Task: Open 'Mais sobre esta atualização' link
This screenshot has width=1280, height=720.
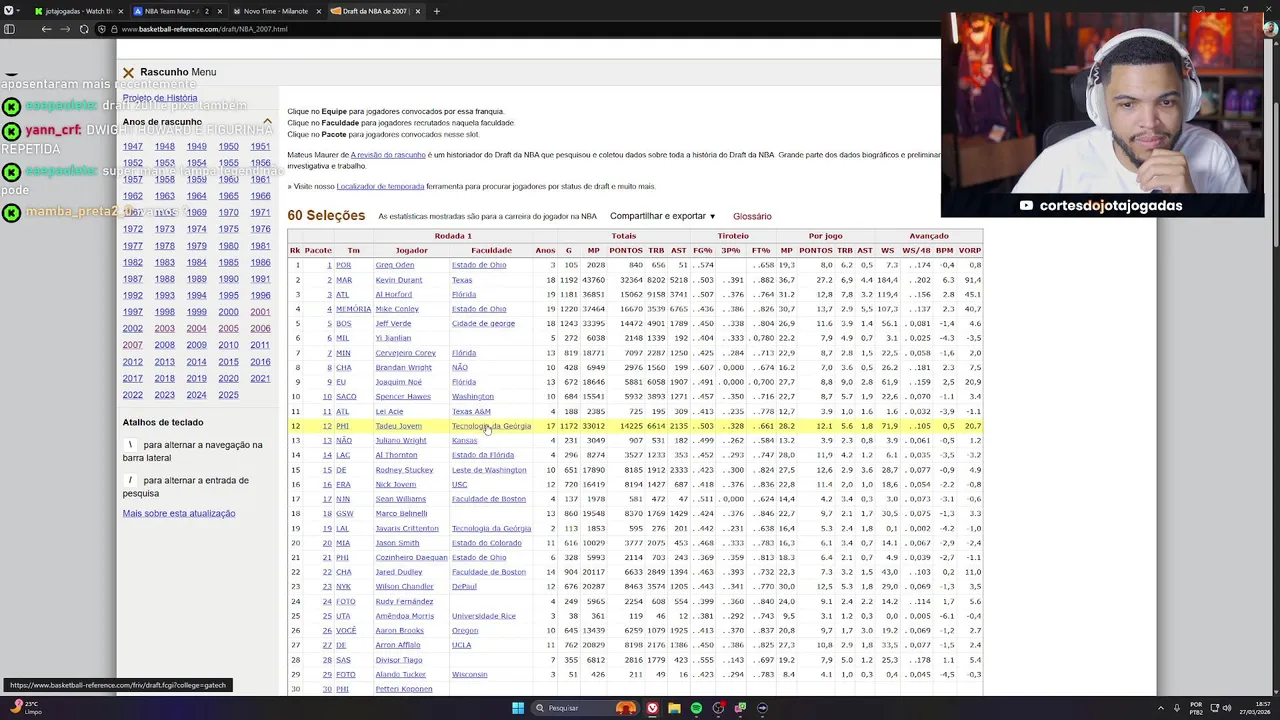Action: tap(179, 513)
